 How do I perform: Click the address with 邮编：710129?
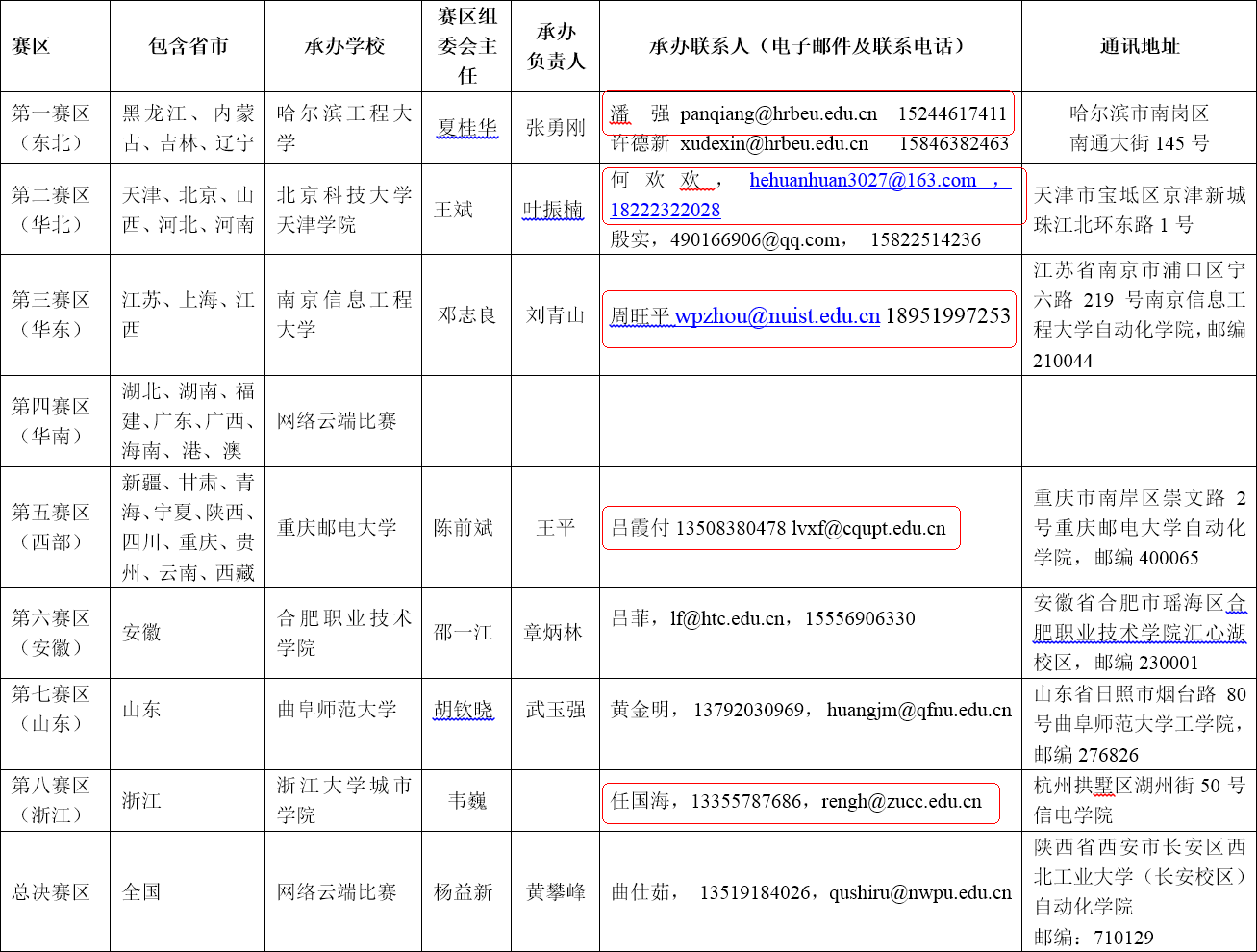(1139, 892)
